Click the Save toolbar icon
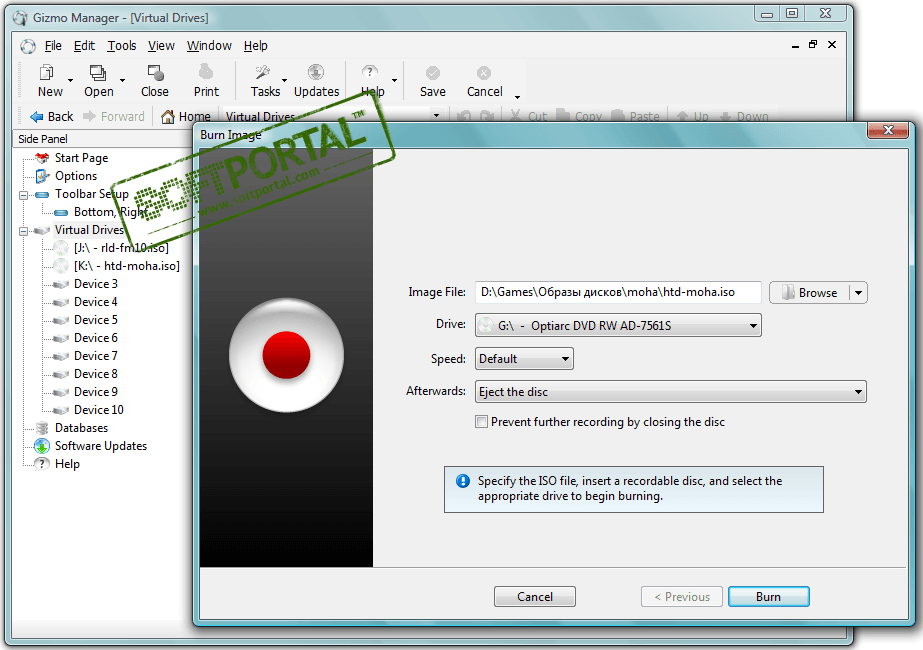The height and width of the screenshot is (650, 923). click(x=433, y=73)
